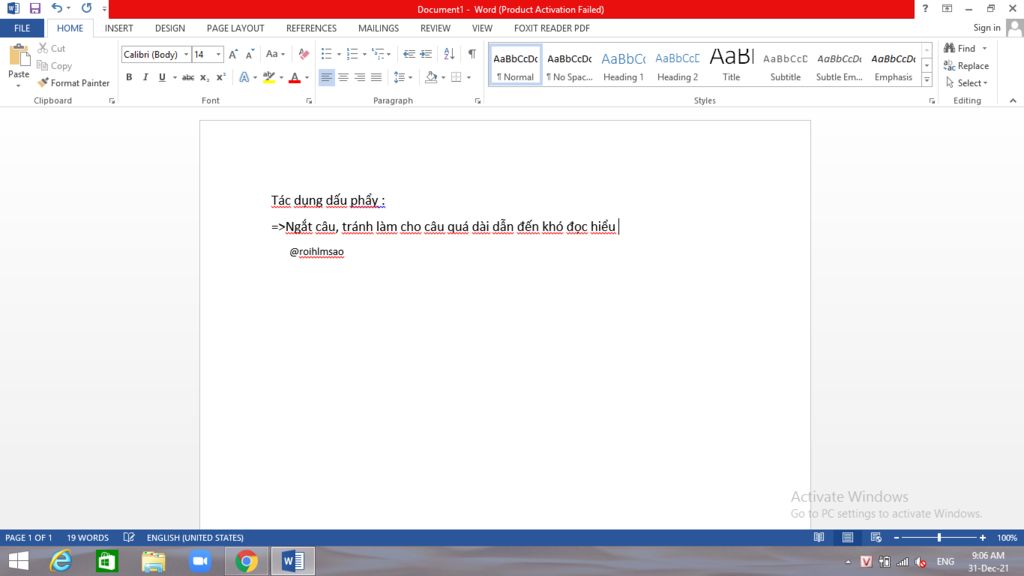Screen dimensions: 1024x576
Task: Toggle Underline formatting
Action: click(162, 77)
